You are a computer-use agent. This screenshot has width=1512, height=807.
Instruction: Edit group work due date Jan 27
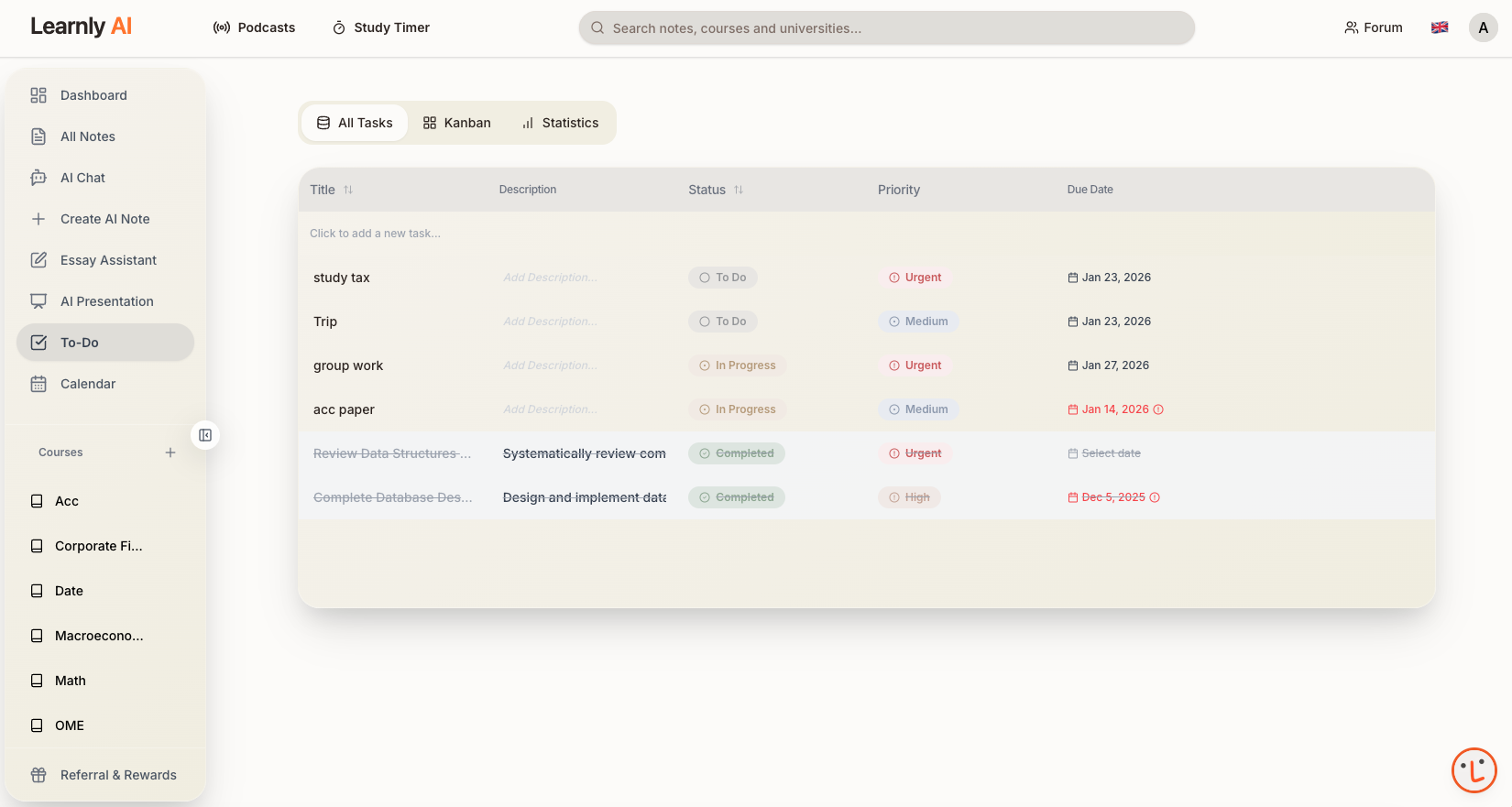point(1108,365)
